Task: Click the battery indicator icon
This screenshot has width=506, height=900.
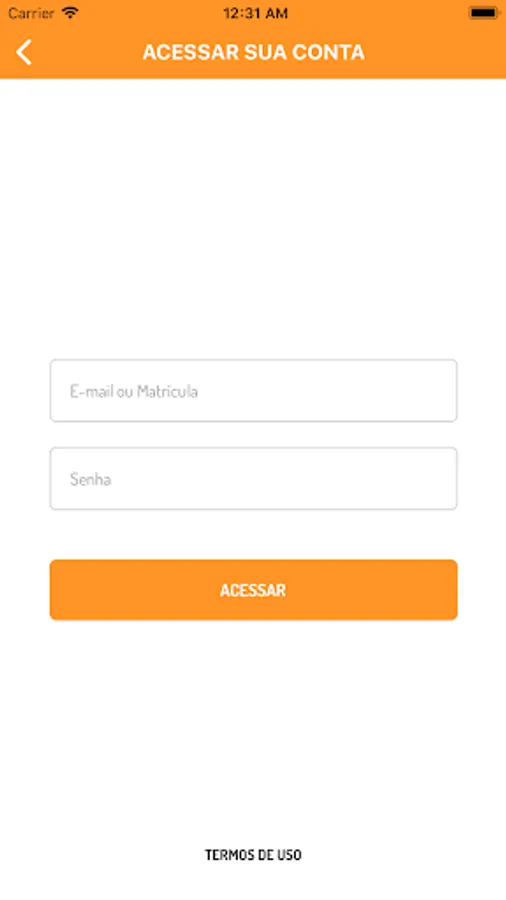Action: click(484, 13)
